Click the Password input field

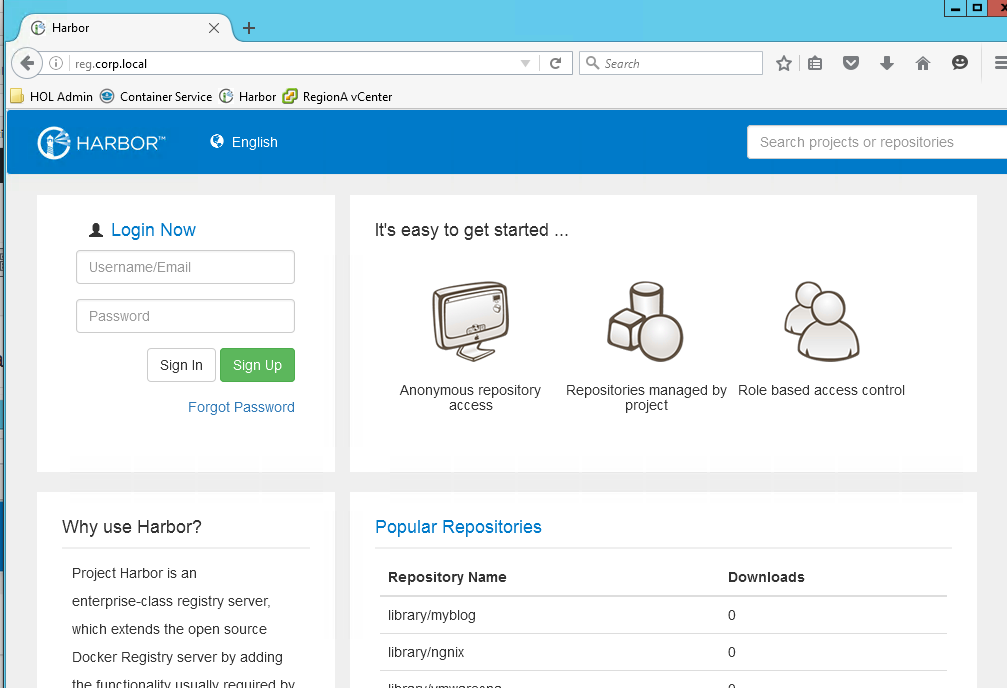click(186, 316)
